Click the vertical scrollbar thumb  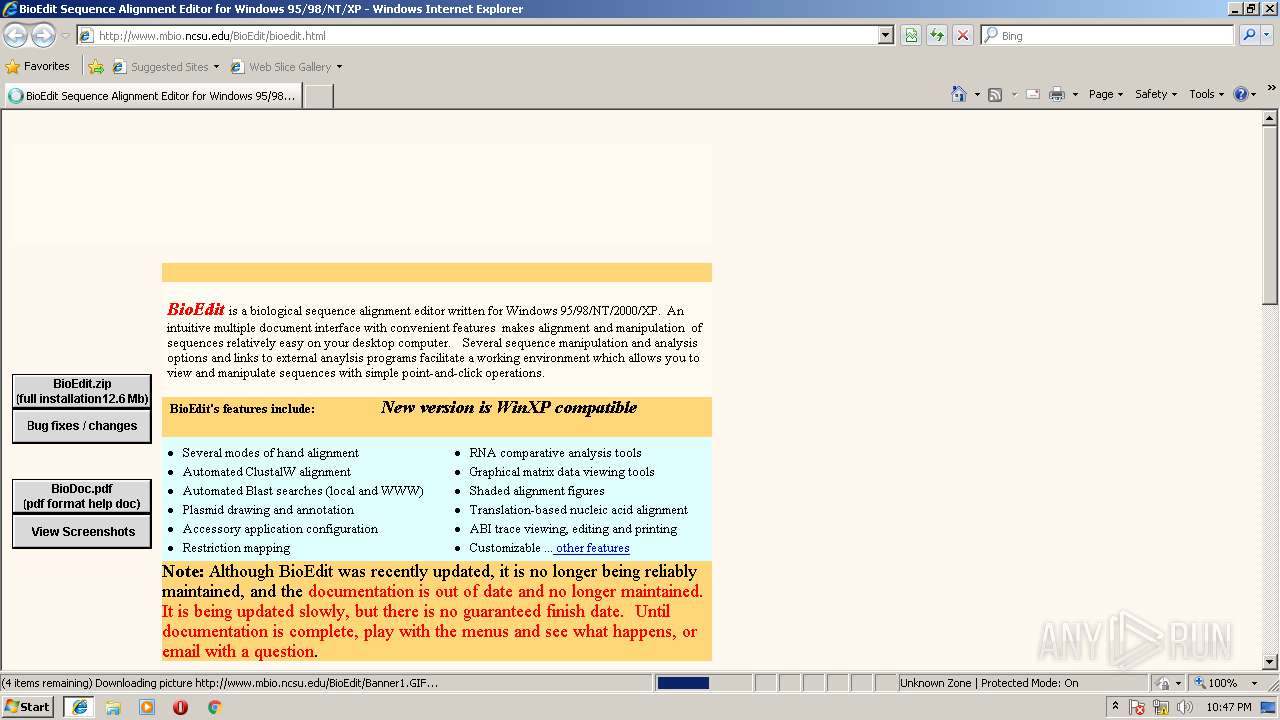point(1270,216)
